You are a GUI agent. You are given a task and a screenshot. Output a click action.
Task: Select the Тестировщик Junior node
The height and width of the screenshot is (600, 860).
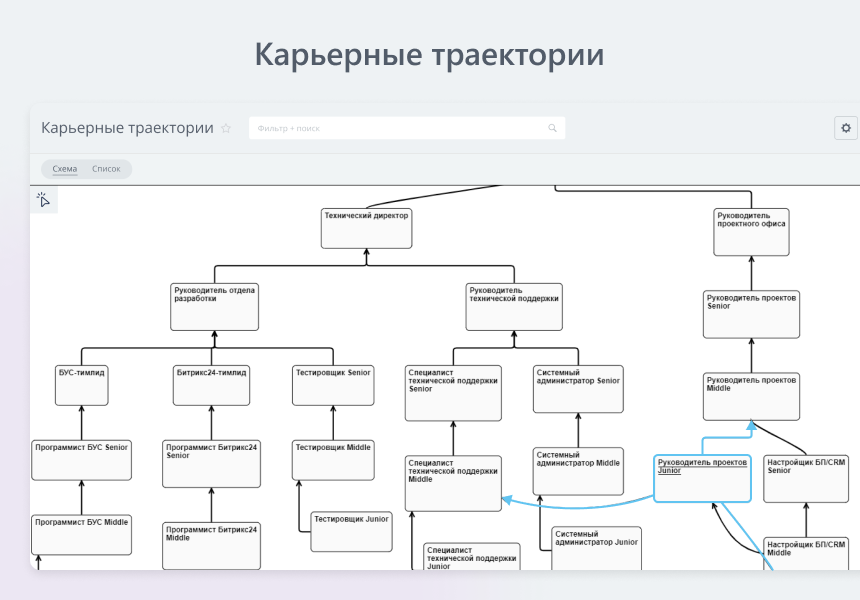(x=350, y=531)
